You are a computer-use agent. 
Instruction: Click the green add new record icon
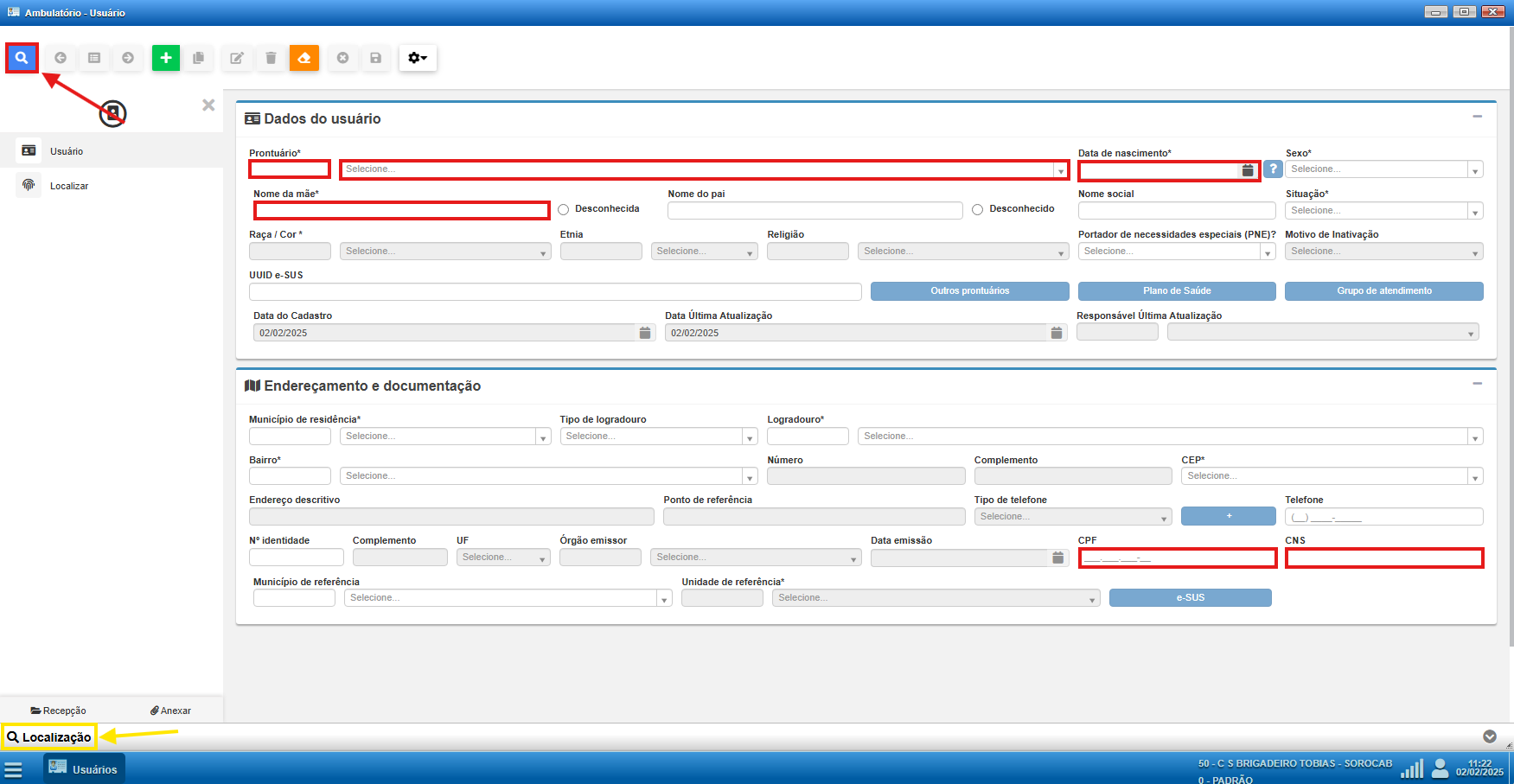(x=166, y=58)
